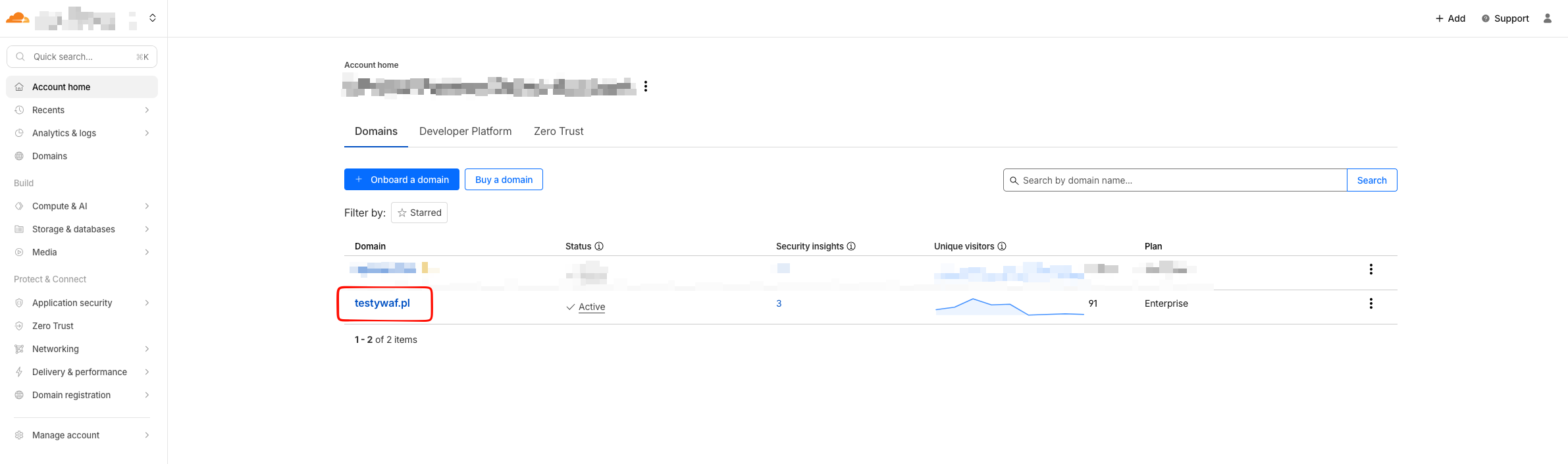Select Account home in sidebar

coord(82,87)
